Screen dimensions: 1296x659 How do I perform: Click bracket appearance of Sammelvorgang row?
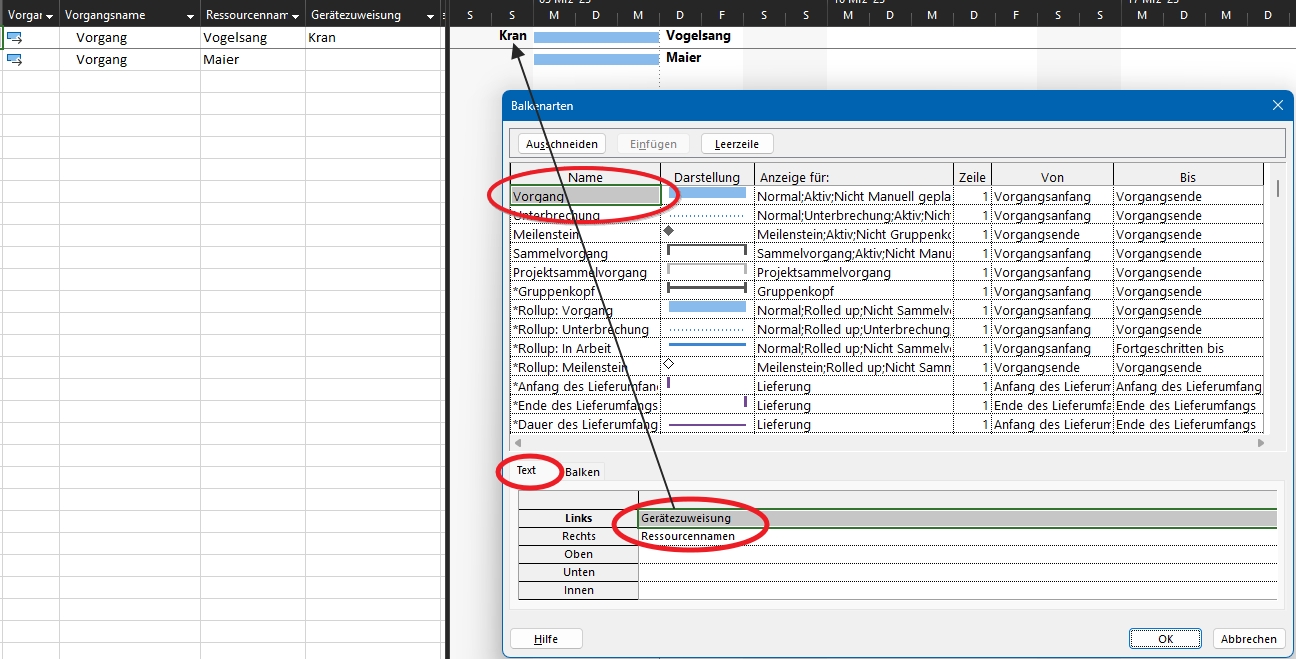[x=707, y=250]
